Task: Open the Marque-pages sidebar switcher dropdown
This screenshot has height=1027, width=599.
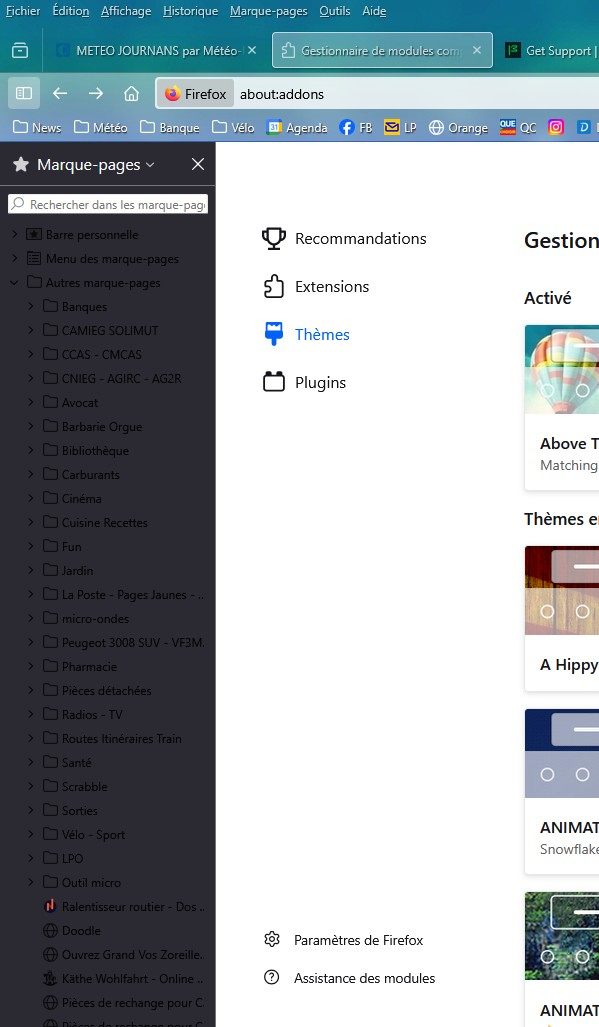Action: (95, 164)
